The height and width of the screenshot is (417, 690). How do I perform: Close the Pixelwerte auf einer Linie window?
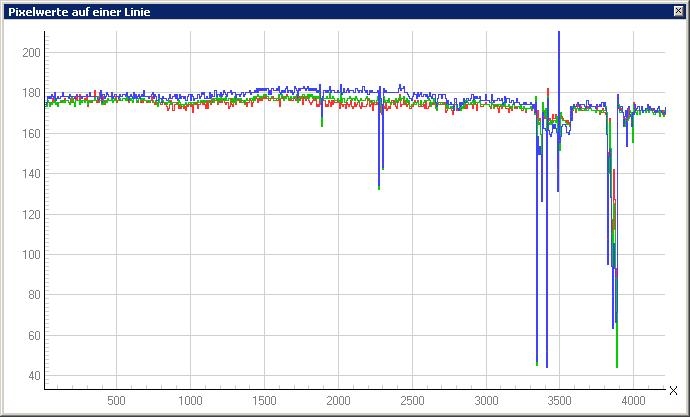[679, 11]
